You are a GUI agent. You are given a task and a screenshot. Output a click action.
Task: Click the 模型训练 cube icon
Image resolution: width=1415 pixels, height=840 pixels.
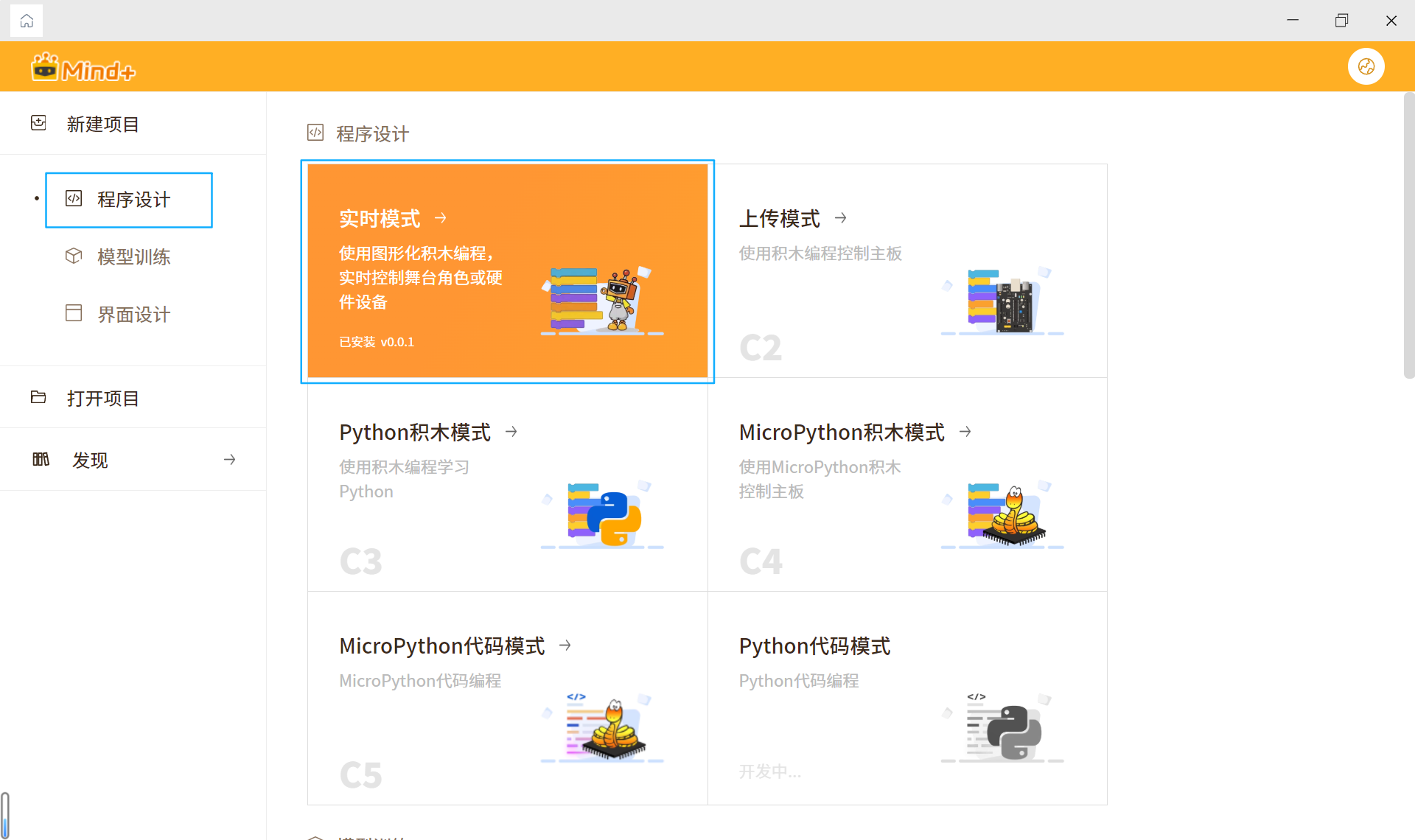click(x=74, y=256)
